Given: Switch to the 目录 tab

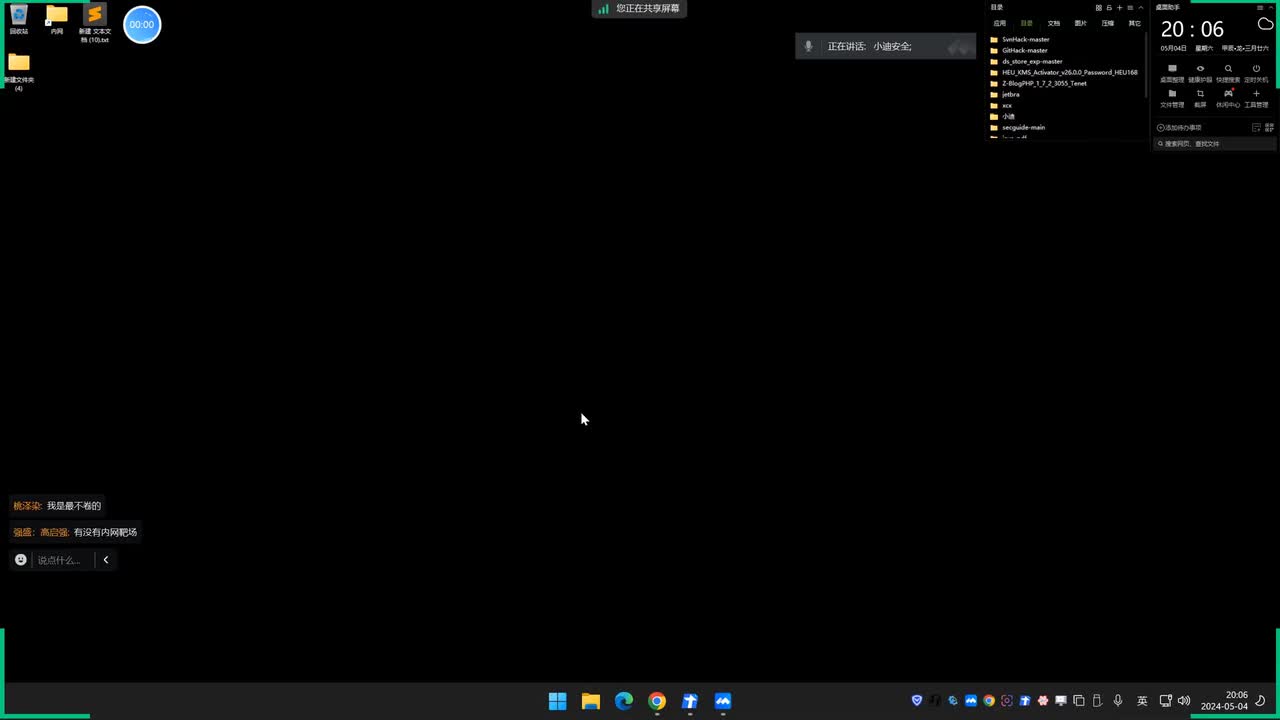Looking at the screenshot, I should [x=1026, y=23].
